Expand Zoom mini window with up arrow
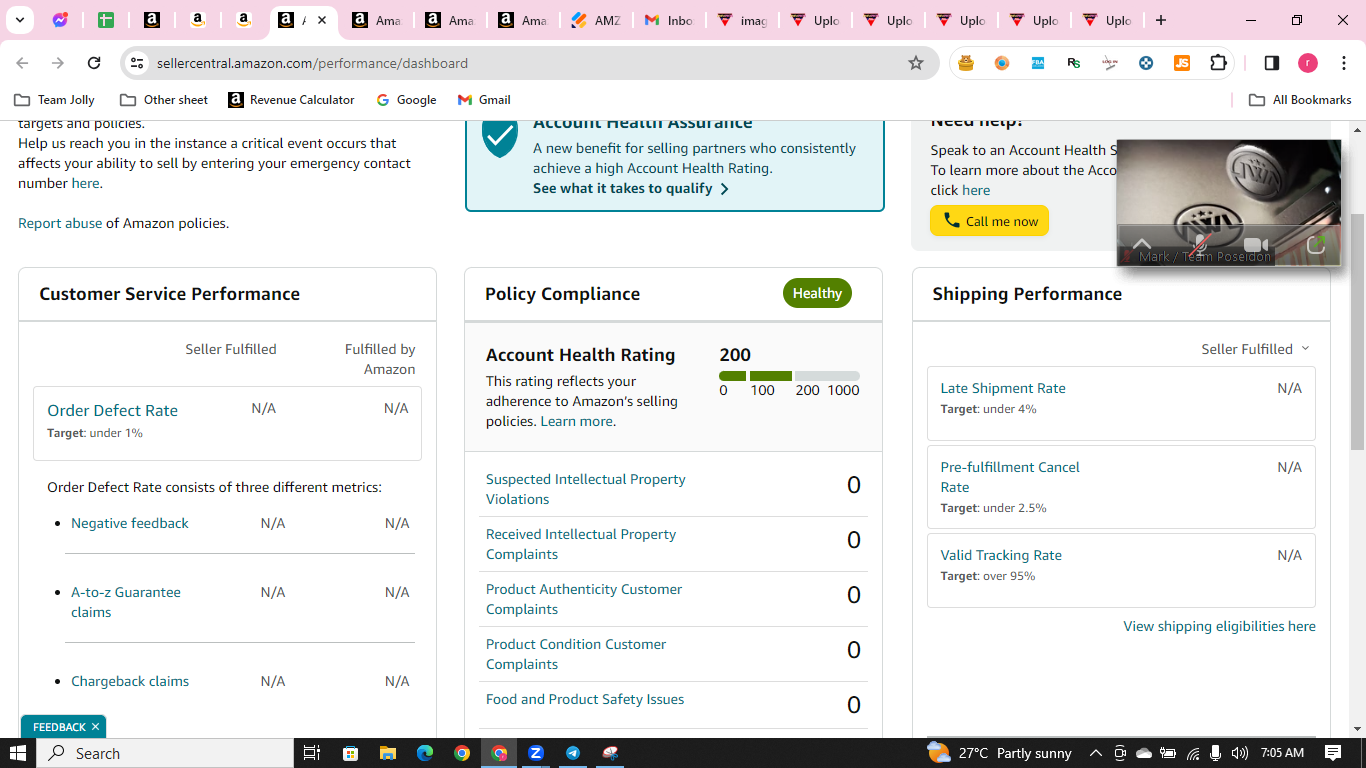The height and width of the screenshot is (768, 1366). 1142,244
